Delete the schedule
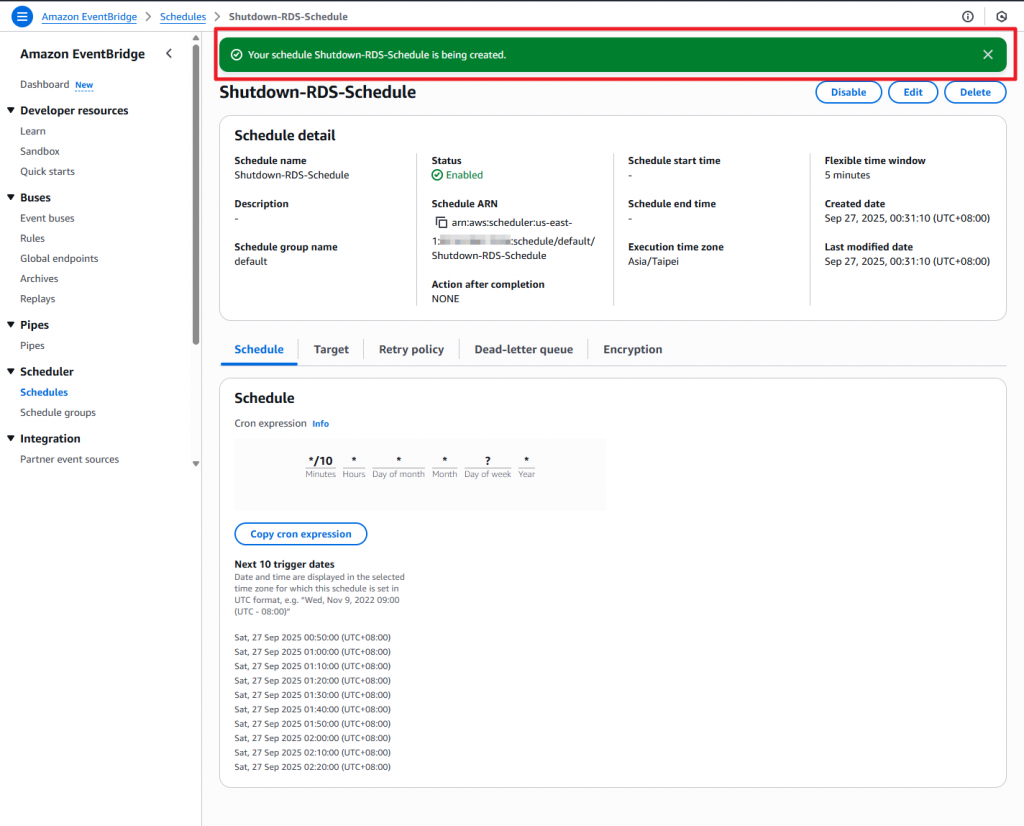 tap(975, 92)
